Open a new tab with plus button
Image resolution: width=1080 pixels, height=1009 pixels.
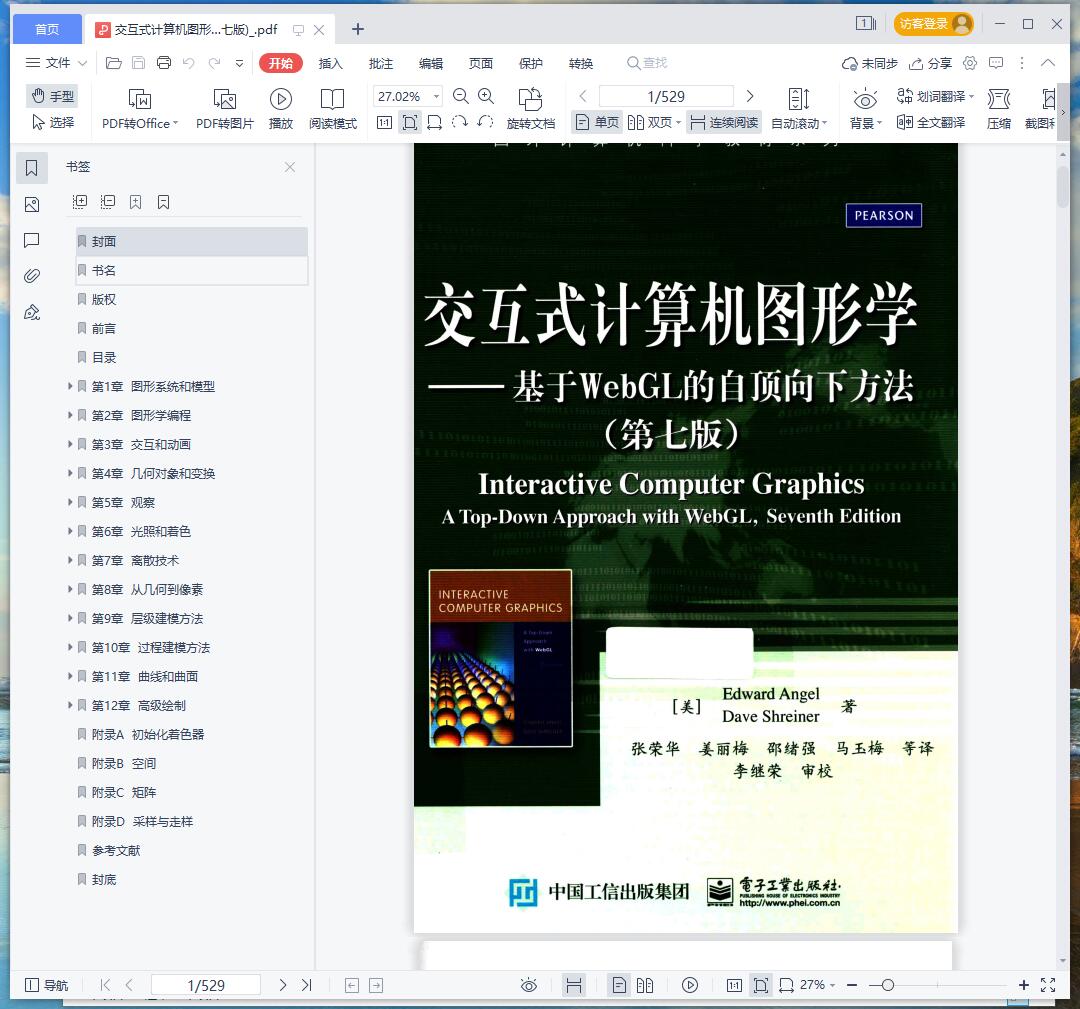pos(357,29)
